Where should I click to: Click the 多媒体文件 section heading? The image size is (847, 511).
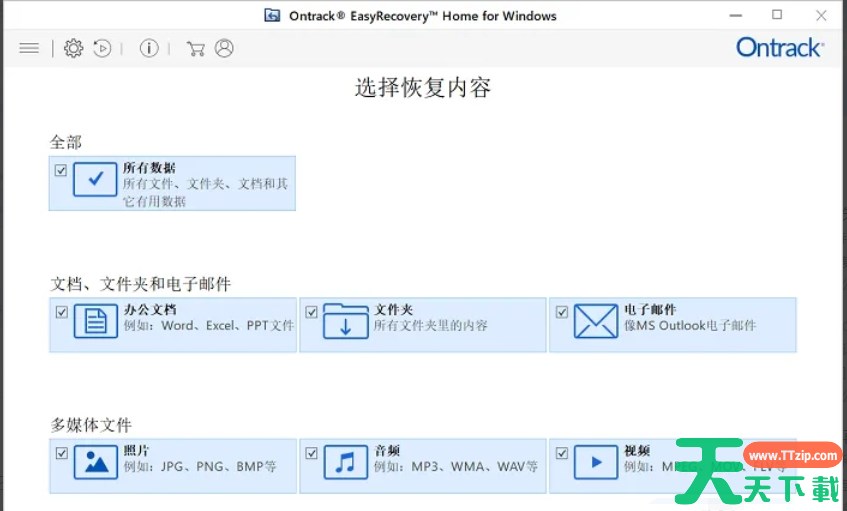pyautogui.click(x=91, y=425)
